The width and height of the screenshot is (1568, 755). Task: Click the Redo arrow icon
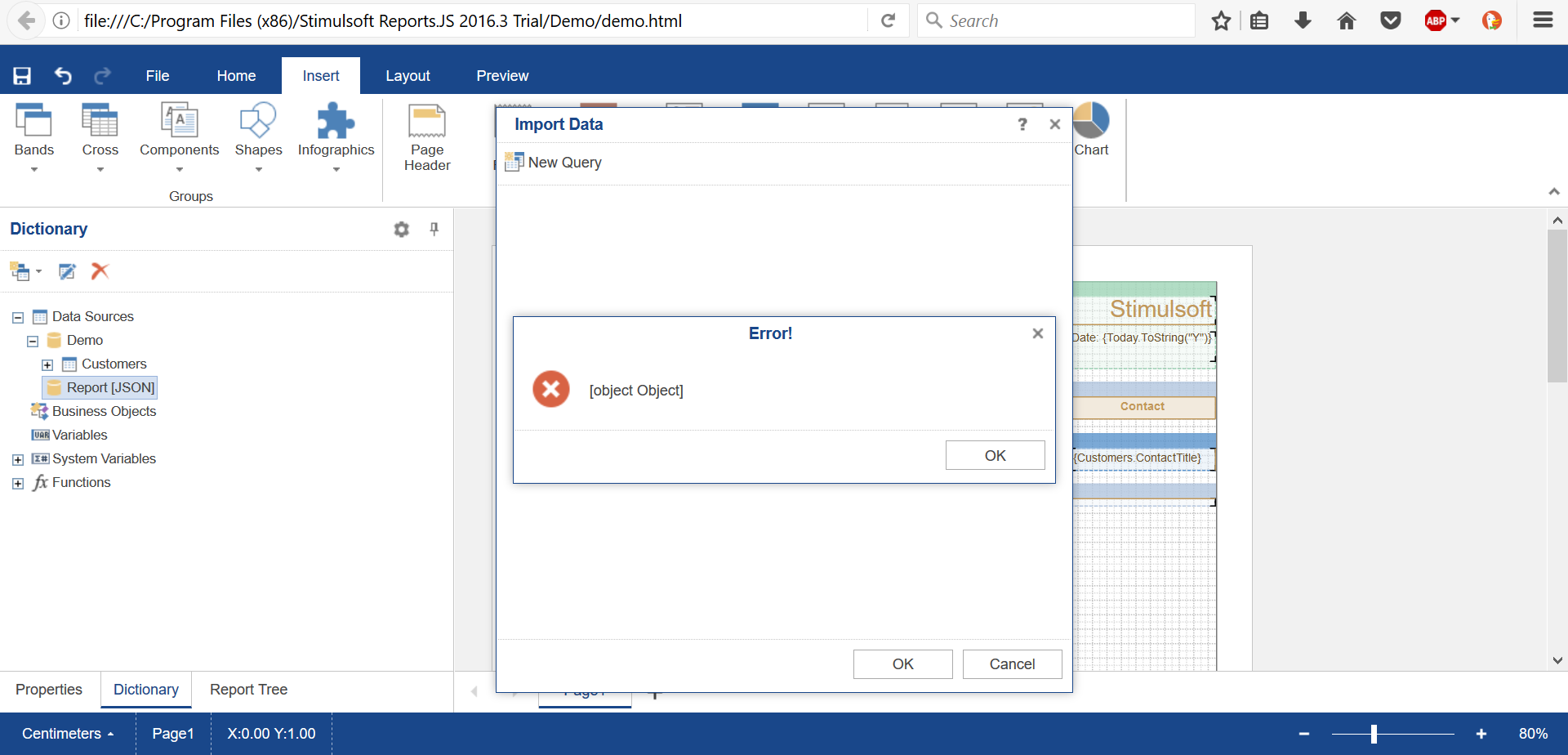tap(102, 76)
